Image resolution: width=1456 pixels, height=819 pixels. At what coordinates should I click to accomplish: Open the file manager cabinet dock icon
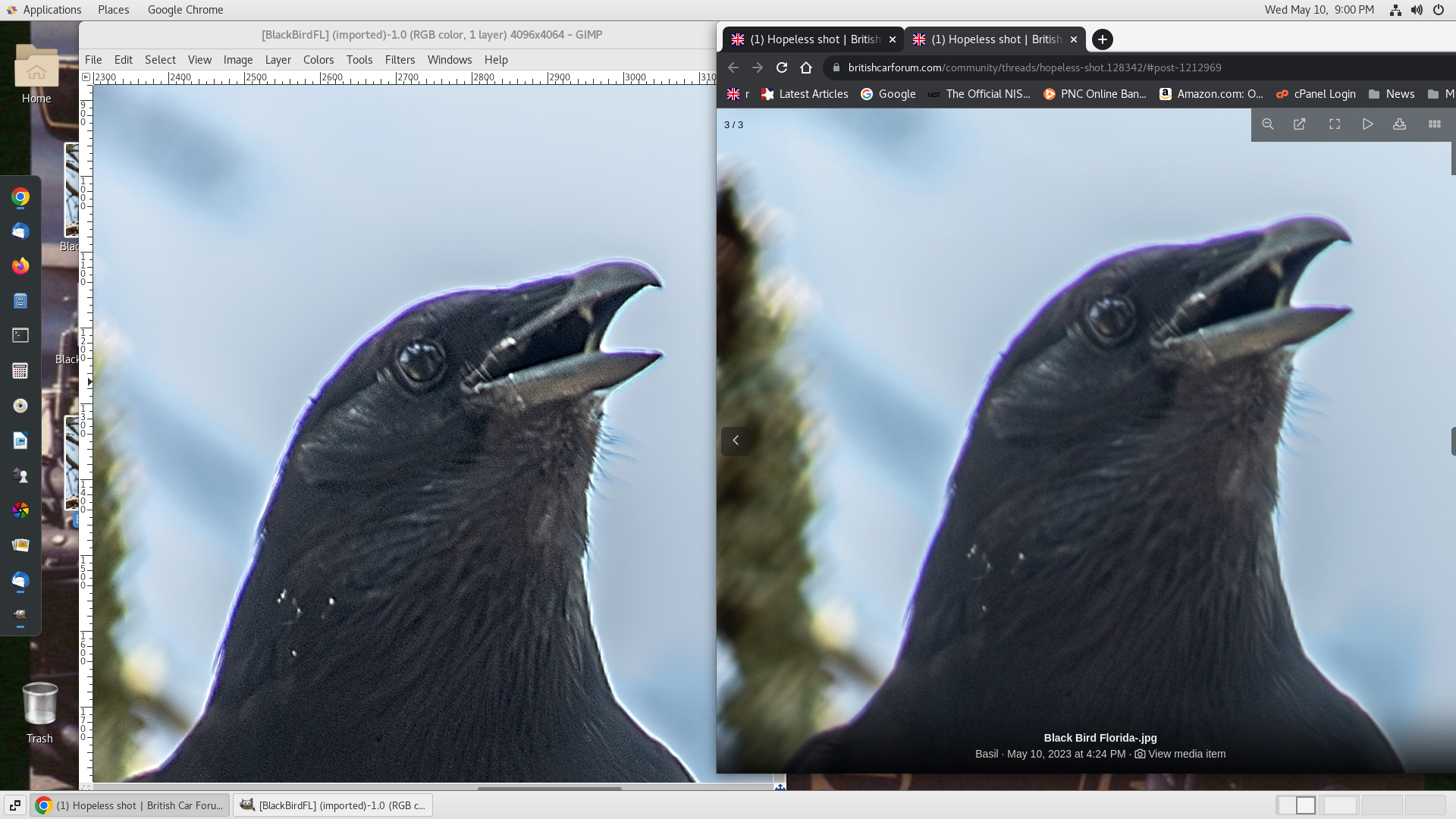[x=20, y=301]
